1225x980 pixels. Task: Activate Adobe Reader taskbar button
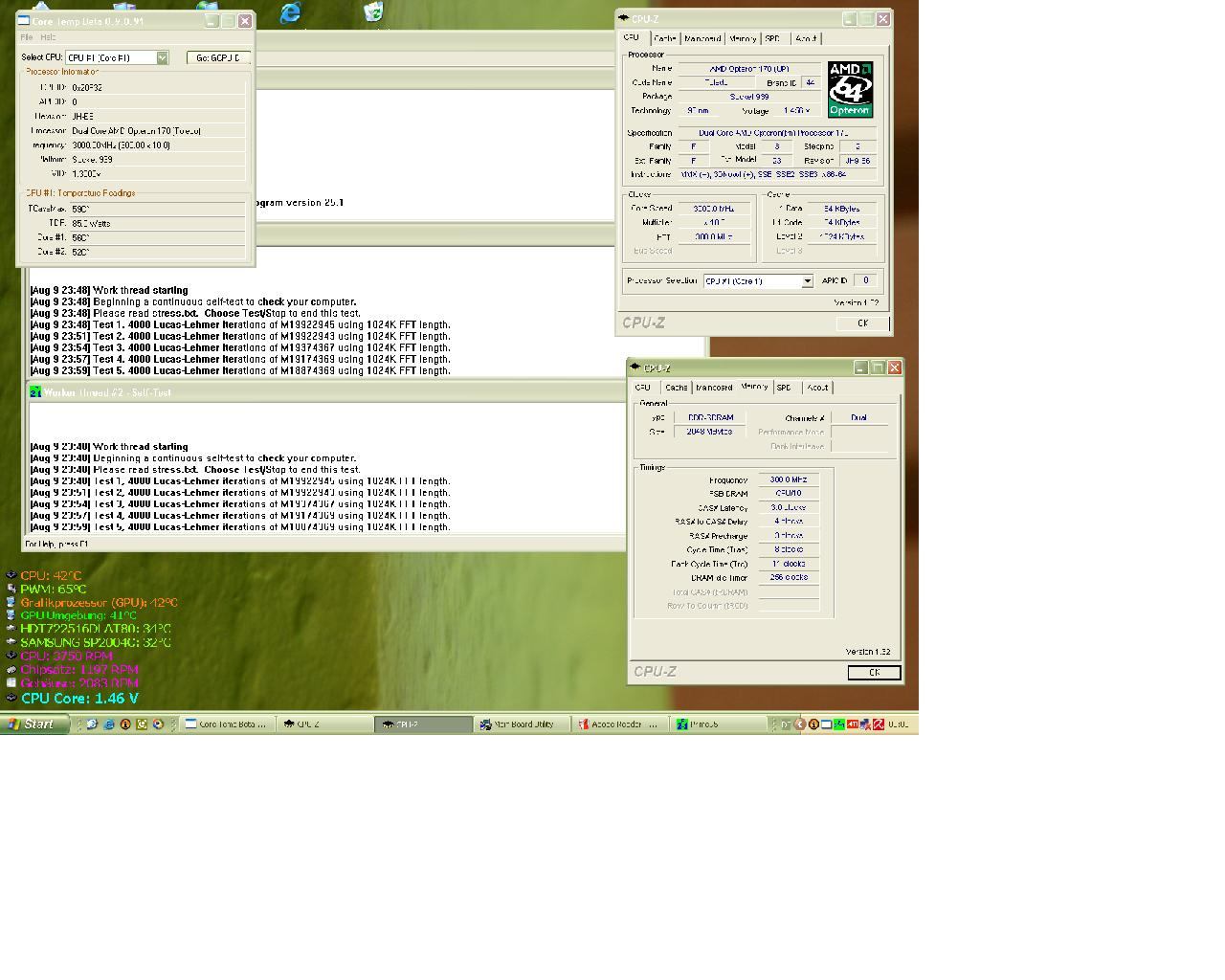tap(620, 724)
